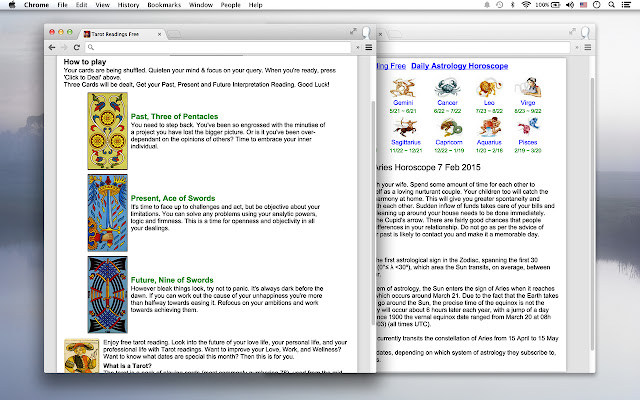Open the File menu
The image size is (640, 400).
pos(62,5)
